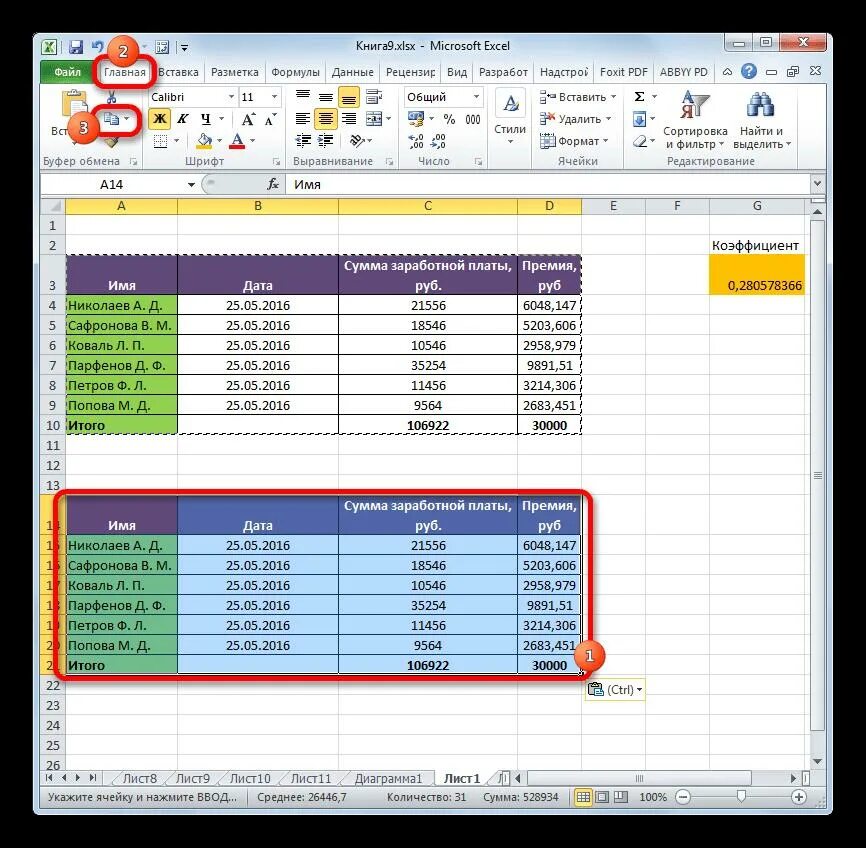Adjust the zoom slider handle
This screenshot has height=848, width=866.
click(741, 796)
